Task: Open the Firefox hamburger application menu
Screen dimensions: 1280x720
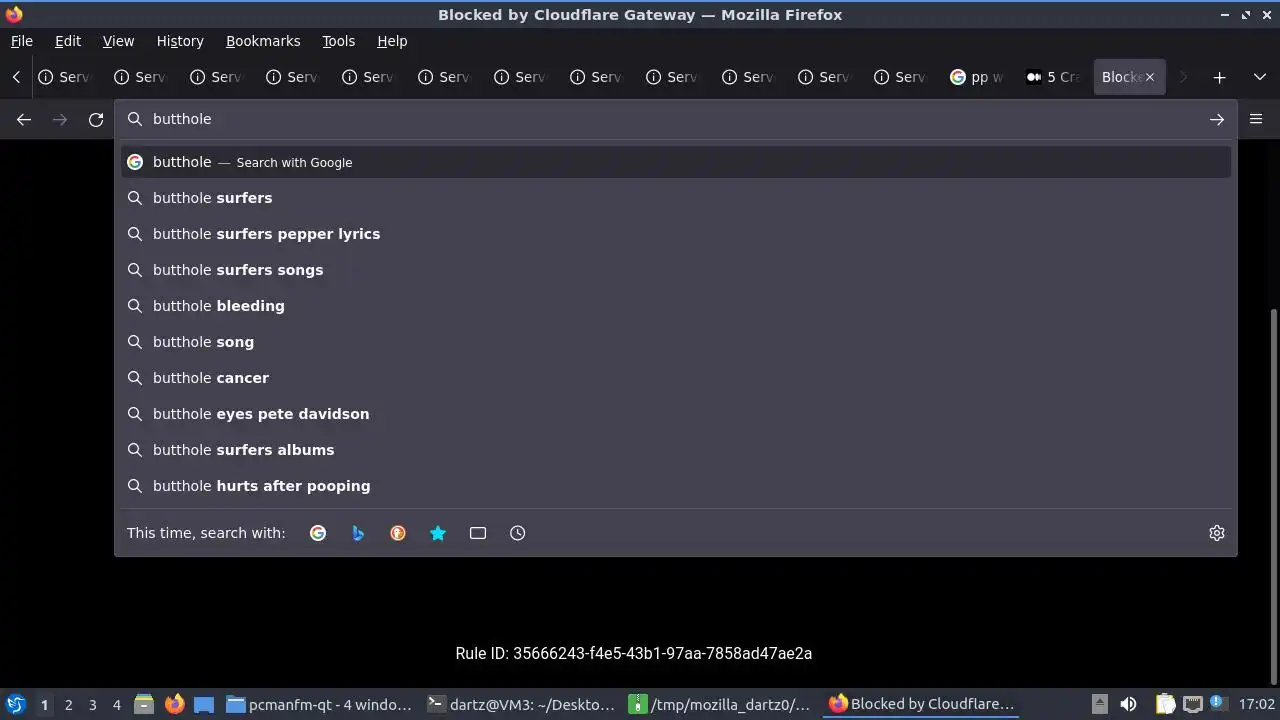Action: click(1256, 119)
